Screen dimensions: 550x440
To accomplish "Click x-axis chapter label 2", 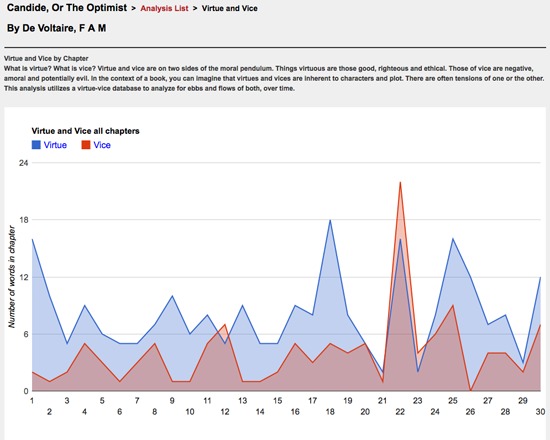I will click(x=49, y=412).
